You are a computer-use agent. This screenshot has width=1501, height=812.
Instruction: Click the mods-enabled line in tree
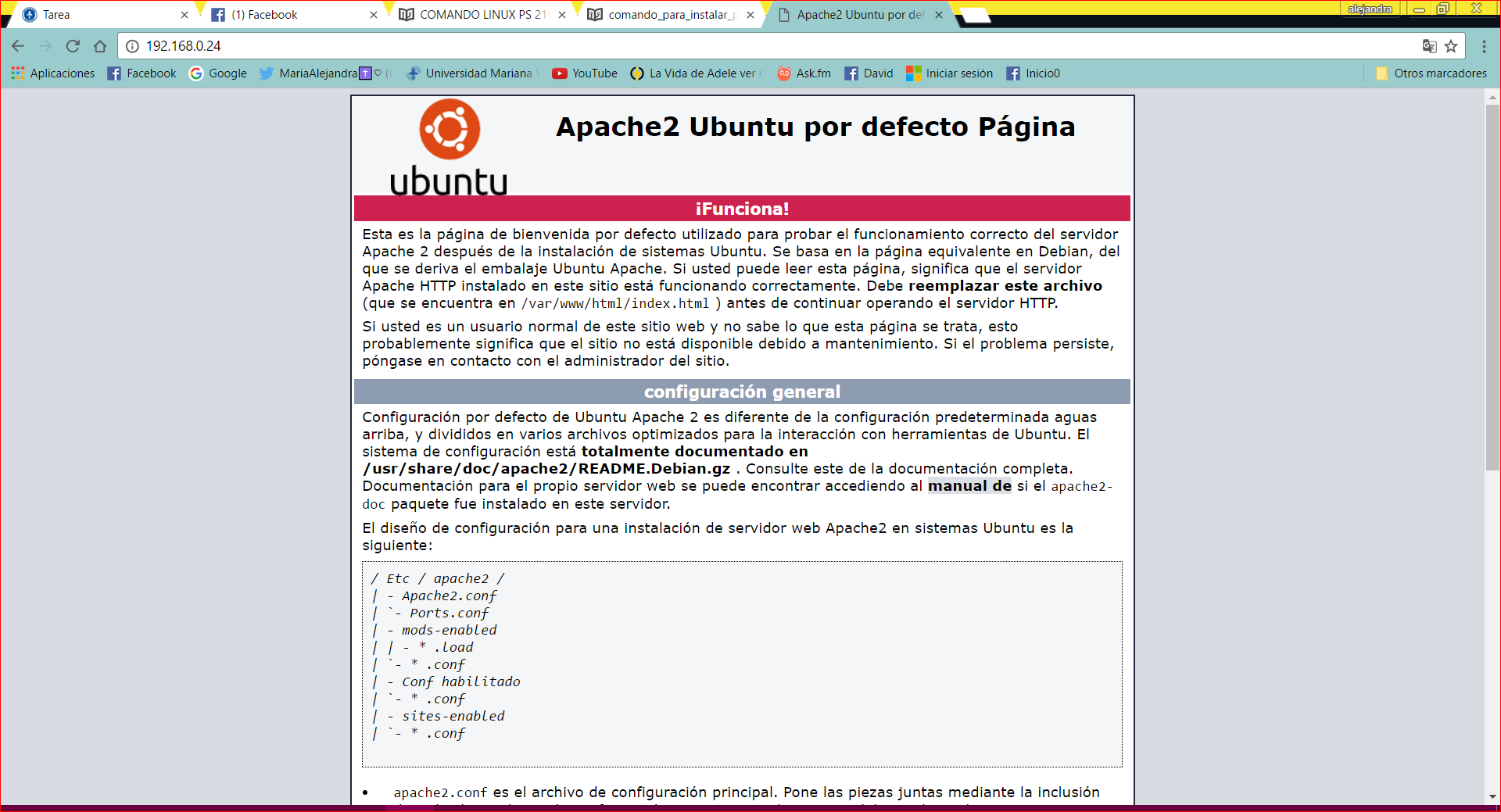pyautogui.click(x=449, y=630)
